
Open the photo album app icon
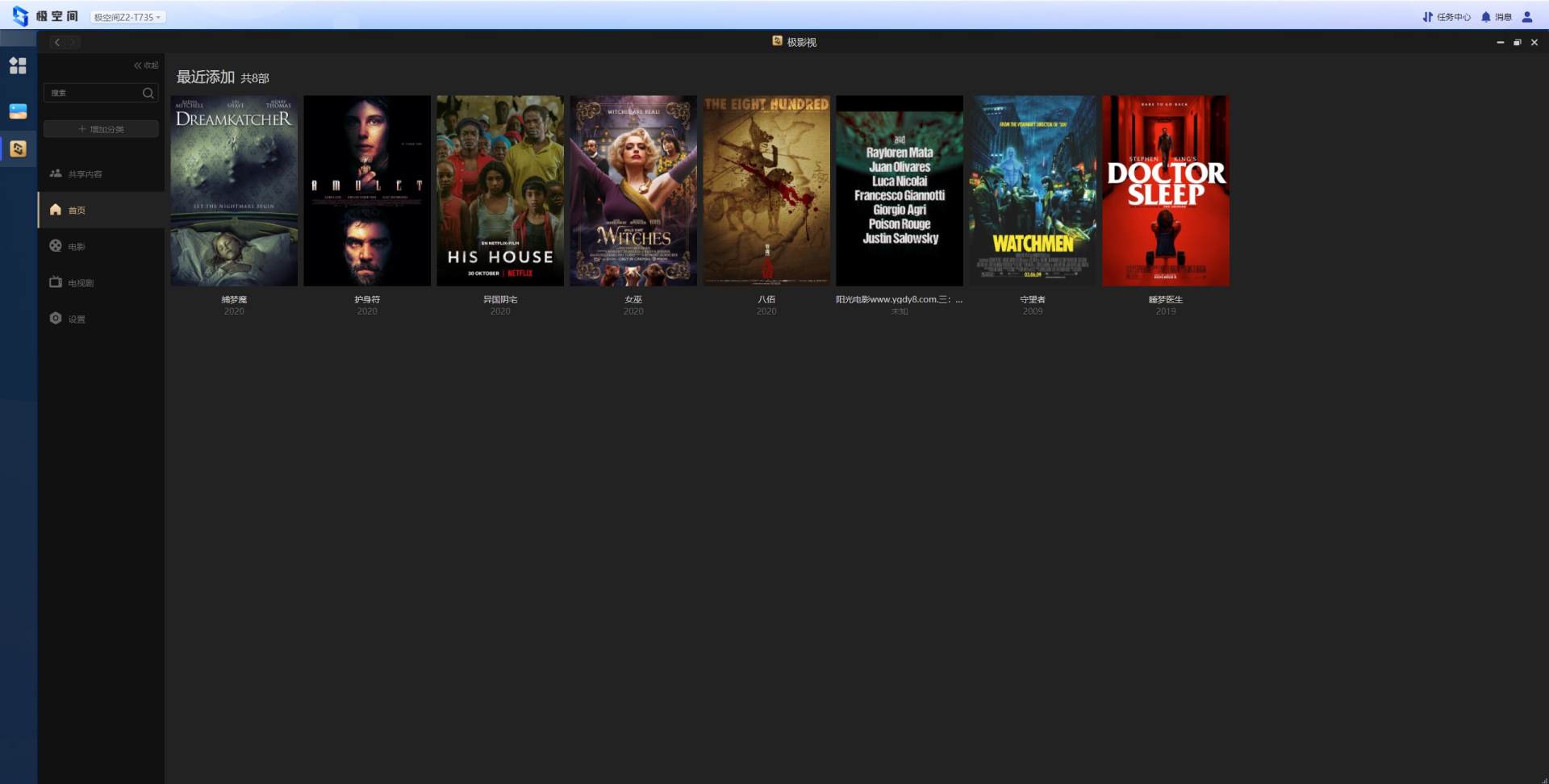point(18,111)
